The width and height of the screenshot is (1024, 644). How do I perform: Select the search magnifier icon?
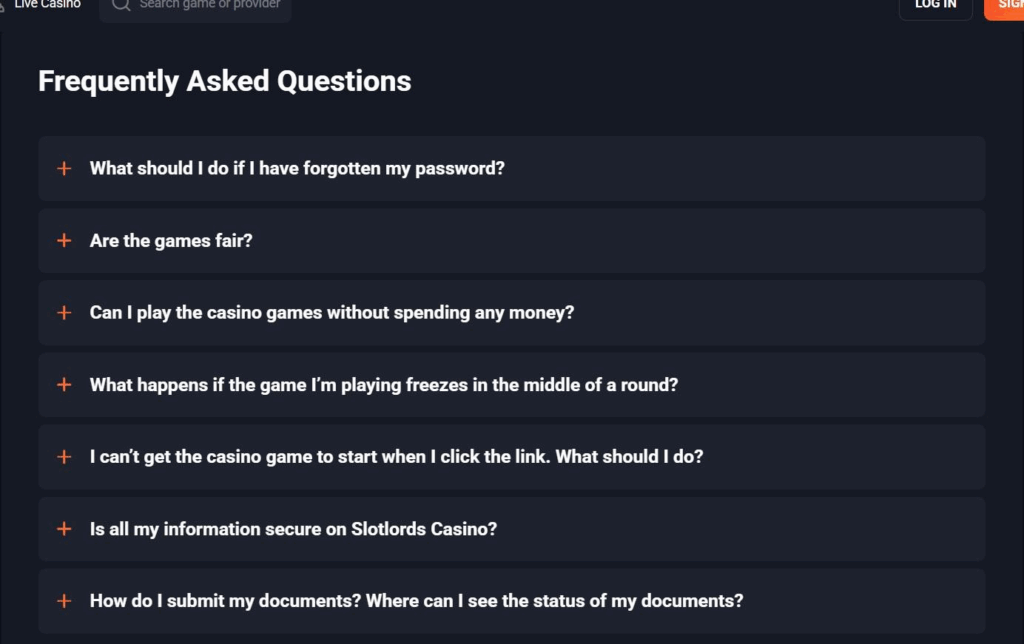tap(120, 5)
